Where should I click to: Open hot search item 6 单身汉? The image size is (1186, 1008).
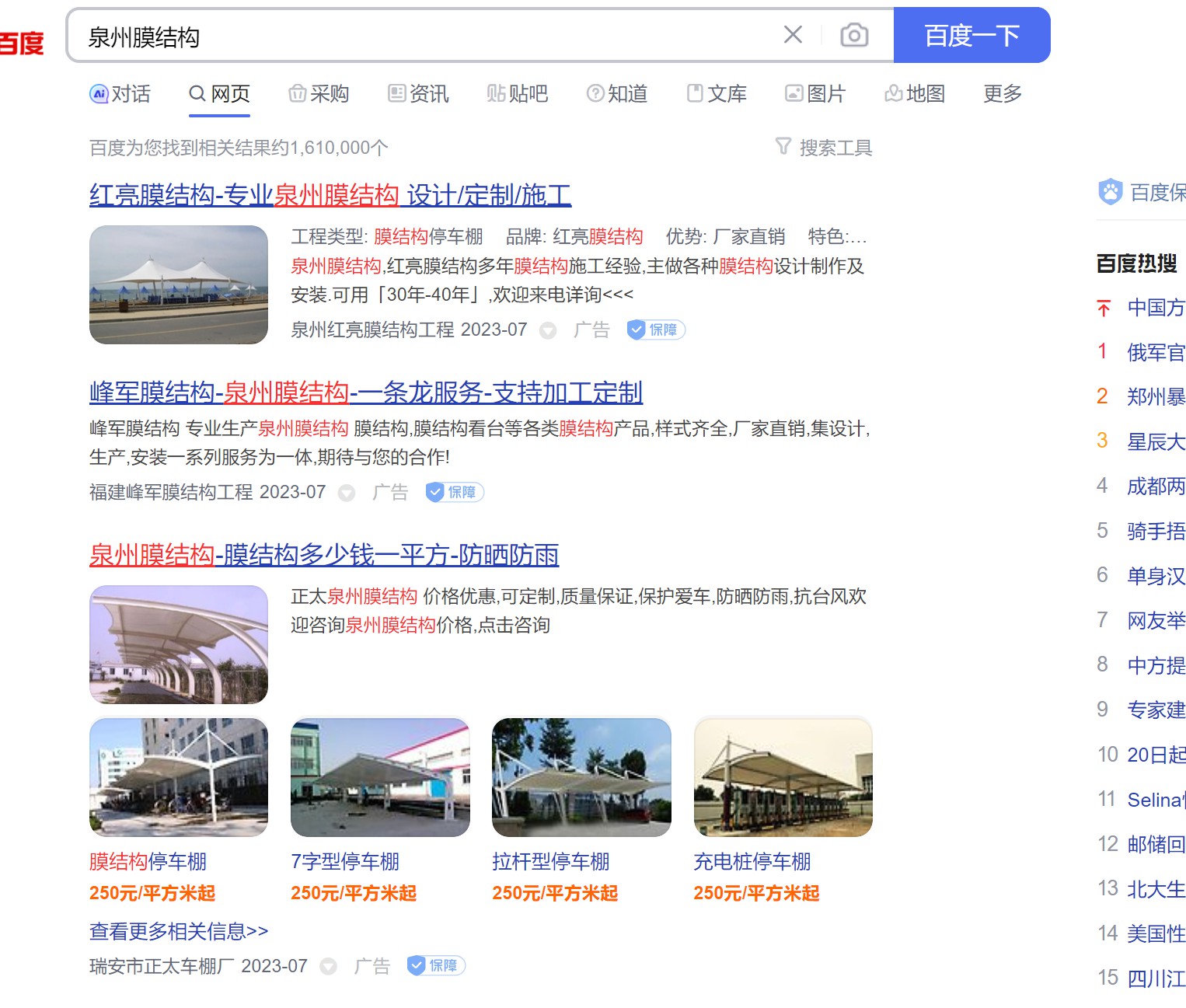pyautogui.click(x=1156, y=576)
